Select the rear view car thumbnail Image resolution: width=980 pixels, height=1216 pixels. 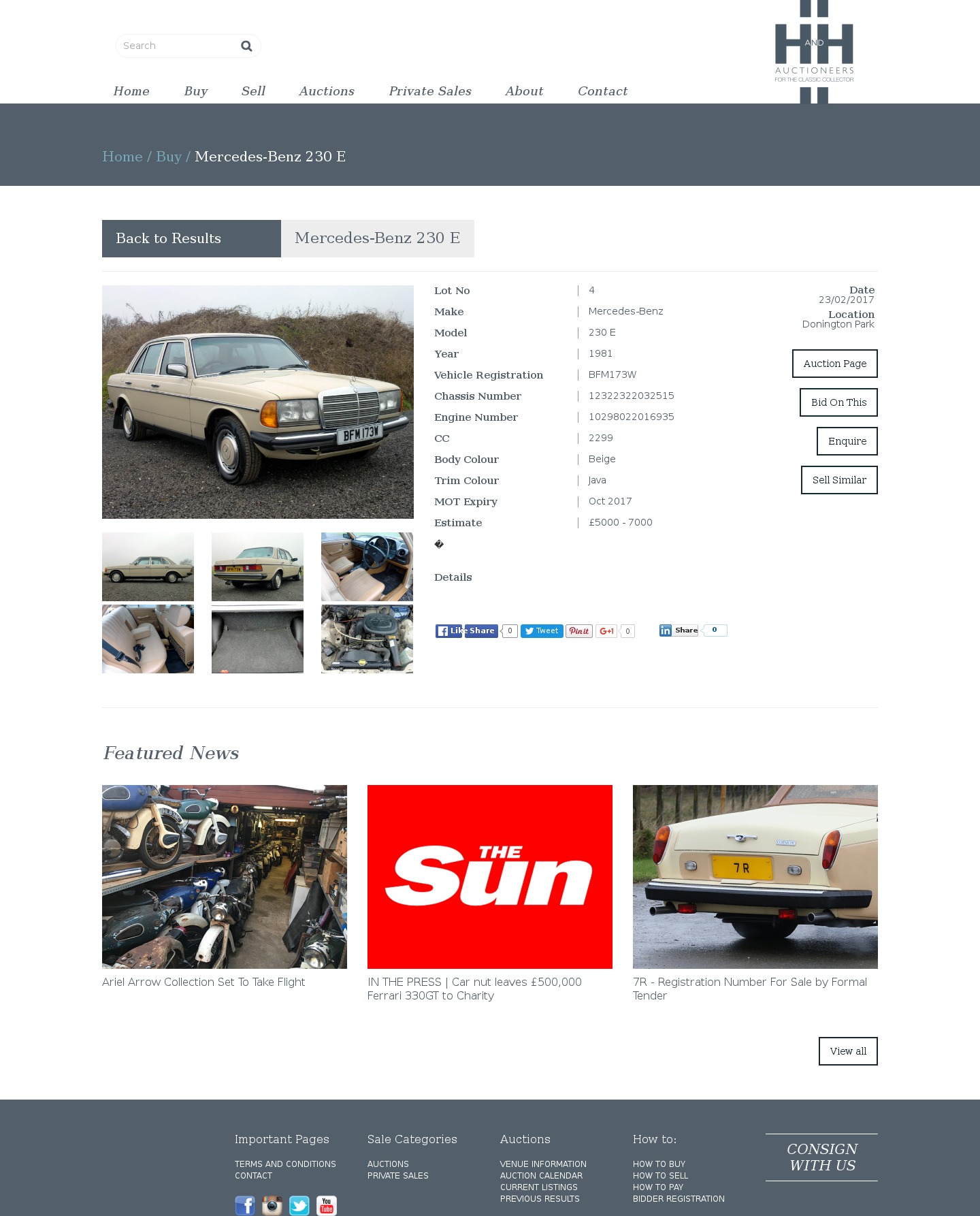[x=257, y=566]
